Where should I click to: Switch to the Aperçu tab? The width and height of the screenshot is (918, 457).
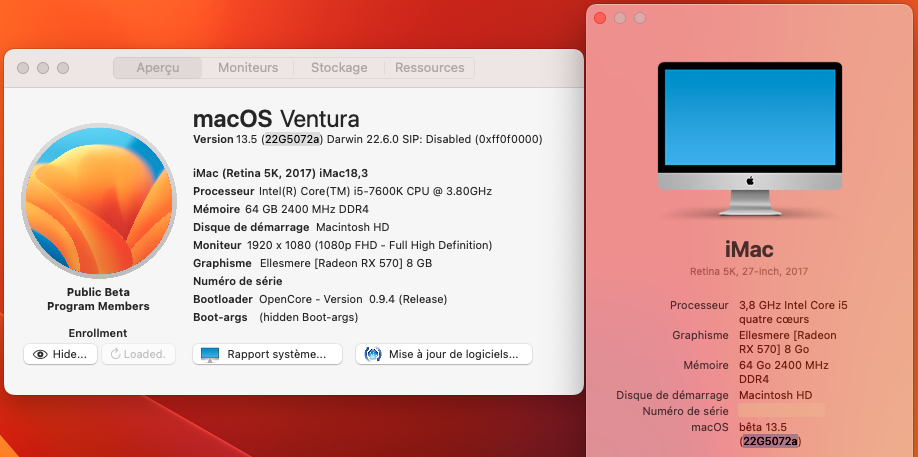tap(157, 68)
